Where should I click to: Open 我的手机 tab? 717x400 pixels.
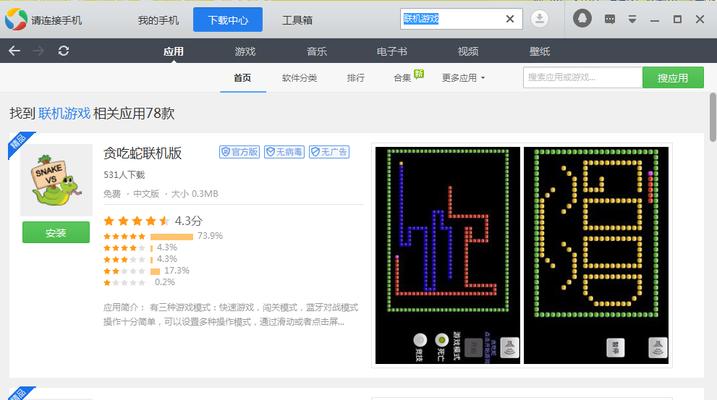(x=158, y=20)
